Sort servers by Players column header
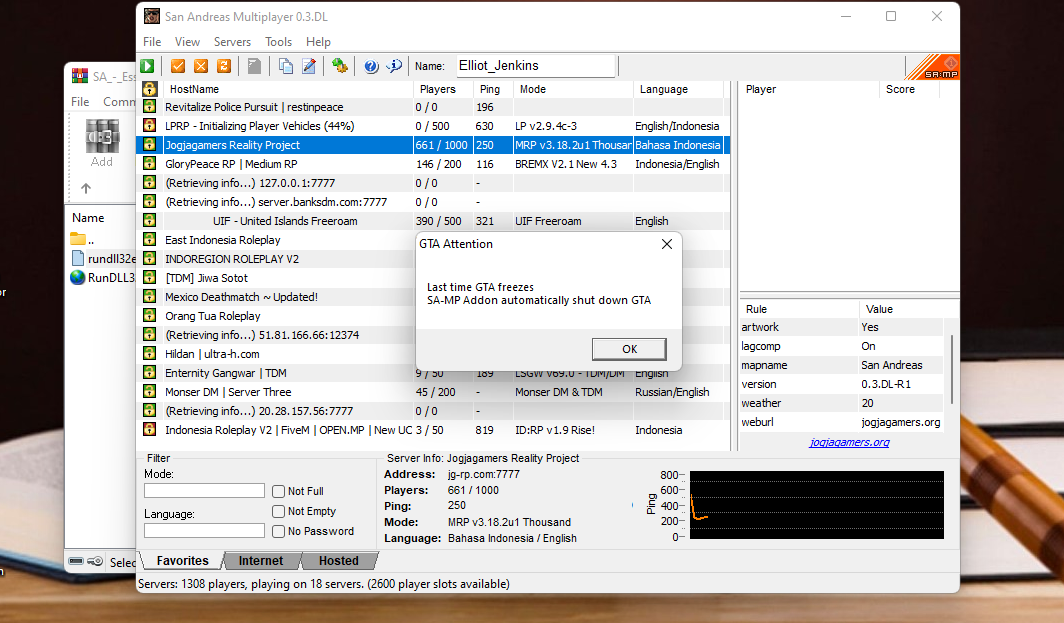This screenshot has width=1064, height=623. pyautogui.click(x=444, y=89)
